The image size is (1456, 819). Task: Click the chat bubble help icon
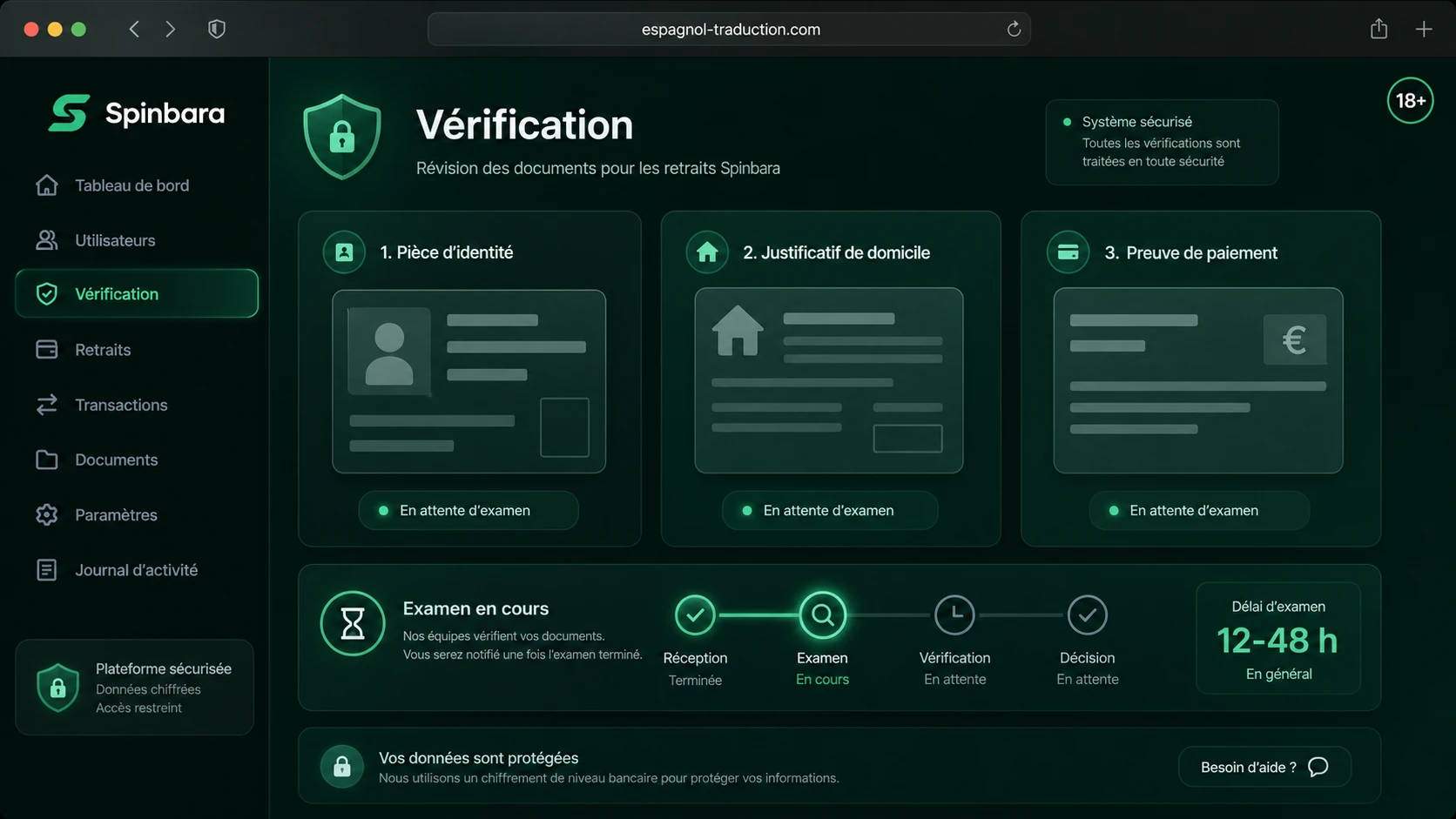coord(1318,767)
